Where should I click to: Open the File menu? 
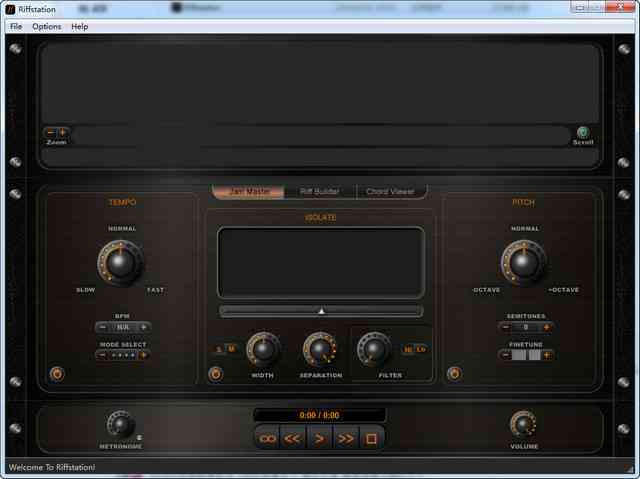coord(16,26)
